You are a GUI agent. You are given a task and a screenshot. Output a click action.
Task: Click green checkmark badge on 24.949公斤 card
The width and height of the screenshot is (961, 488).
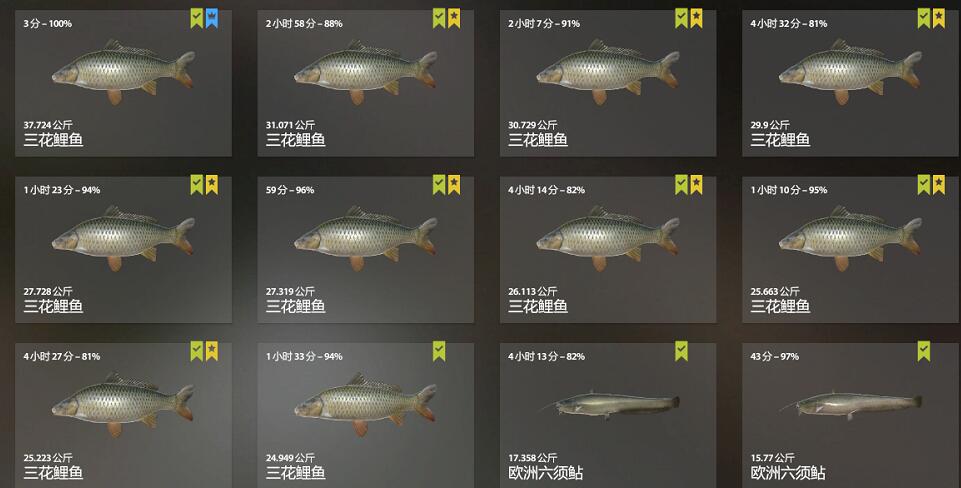pos(439,351)
